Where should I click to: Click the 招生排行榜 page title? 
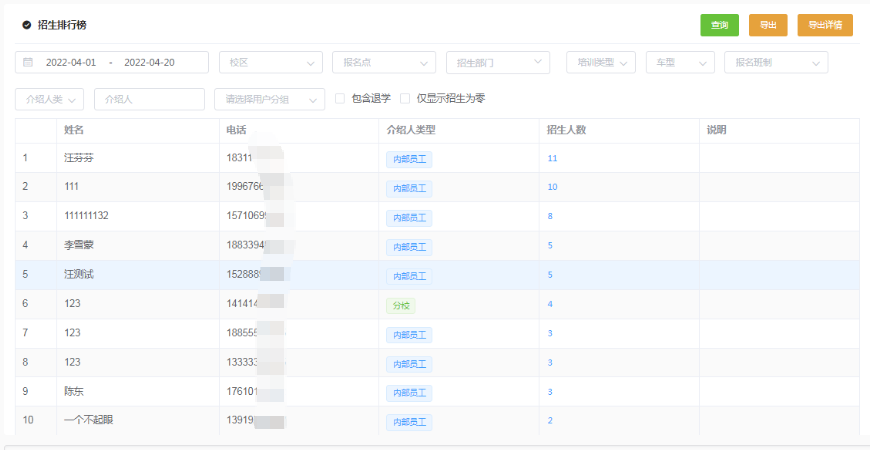62,25
